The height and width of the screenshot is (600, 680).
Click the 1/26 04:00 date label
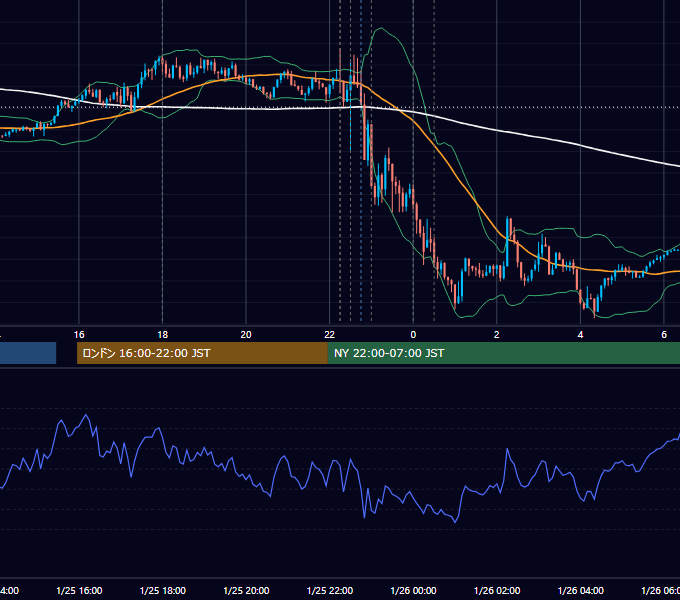[x=581, y=590]
